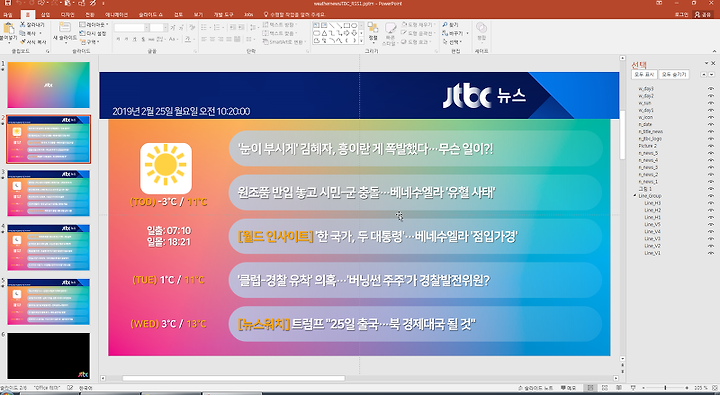This screenshot has width=720, height=395.
Task: Open the font name dropdown
Action: click(147, 28)
